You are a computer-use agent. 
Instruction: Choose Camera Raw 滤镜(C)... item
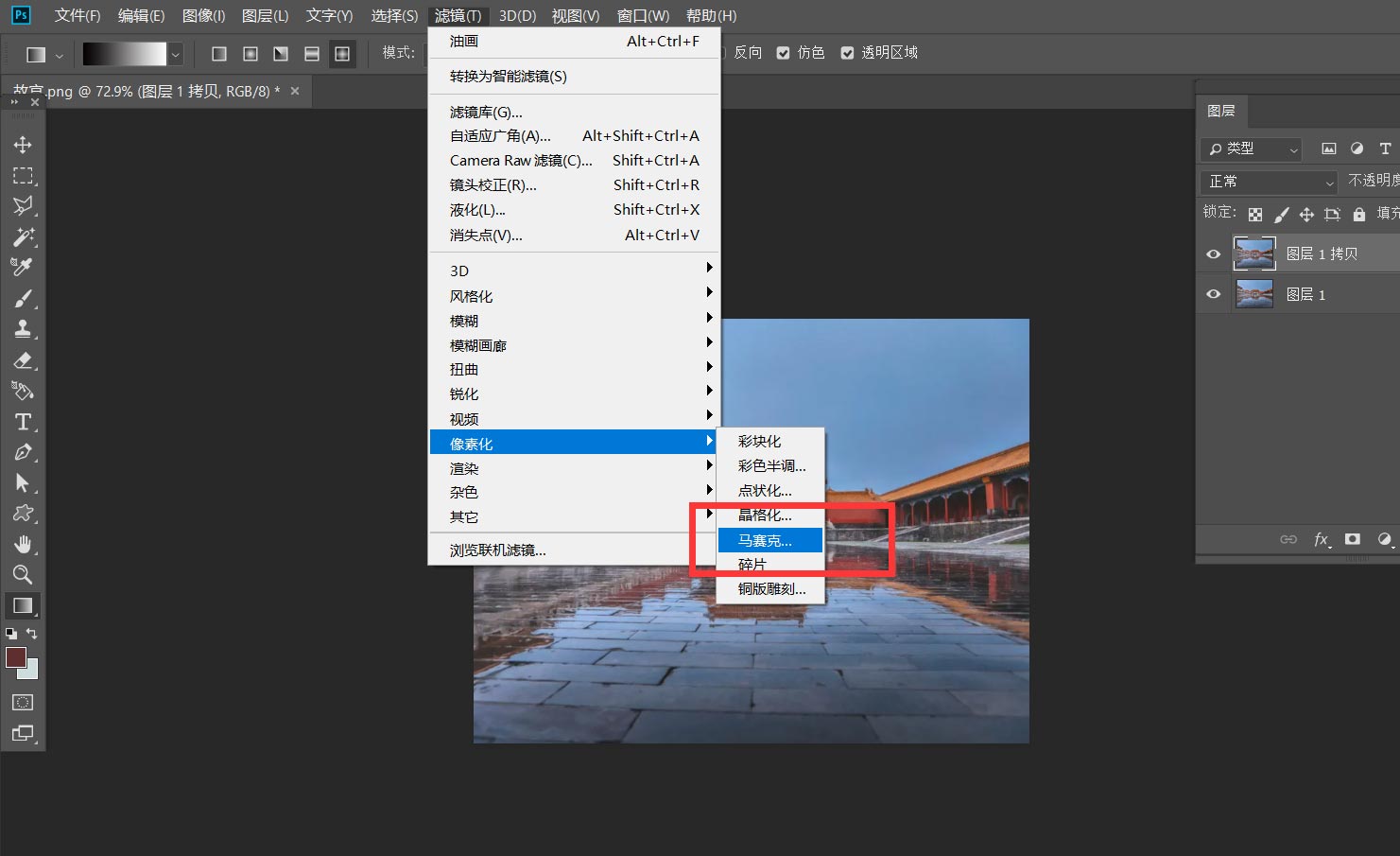point(575,161)
